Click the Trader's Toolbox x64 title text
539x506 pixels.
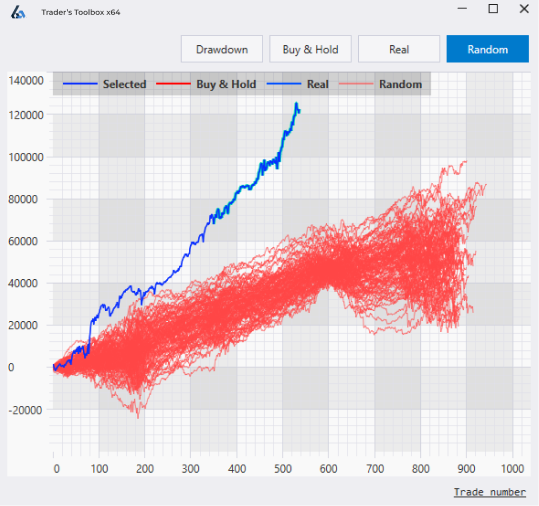pos(81,12)
